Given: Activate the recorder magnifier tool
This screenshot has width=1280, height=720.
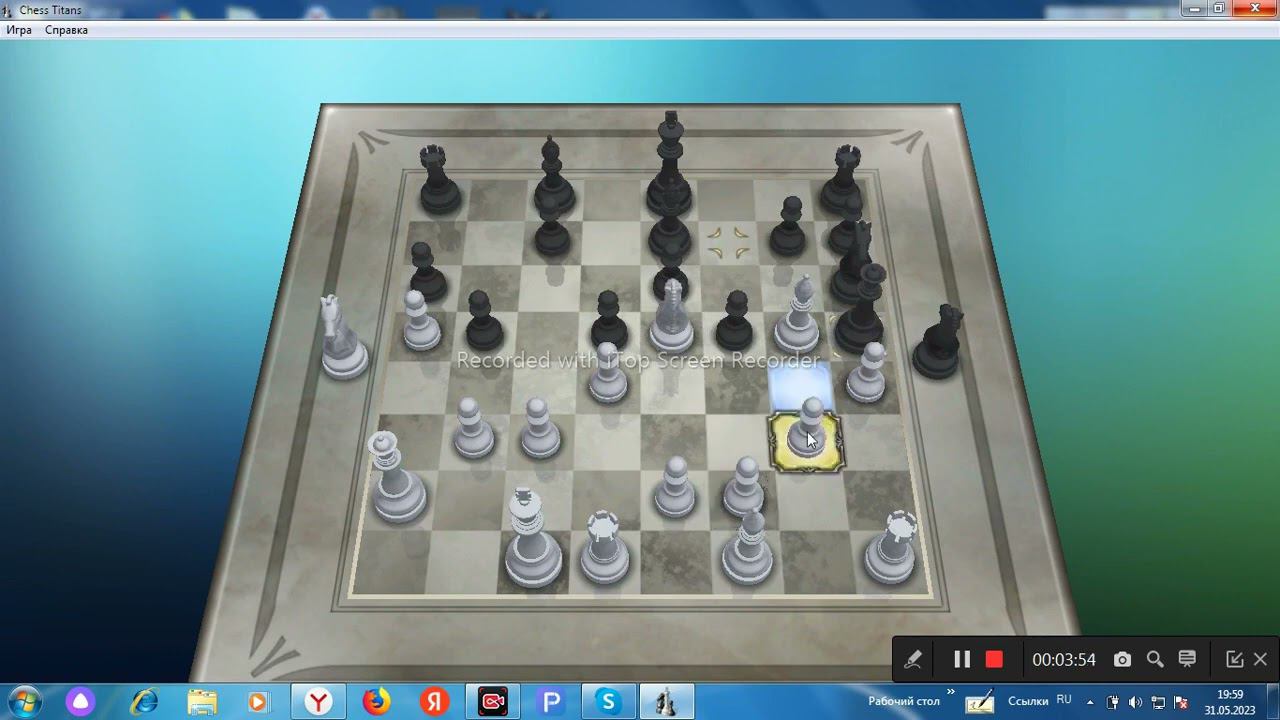Looking at the screenshot, I should click(1155, 659).
